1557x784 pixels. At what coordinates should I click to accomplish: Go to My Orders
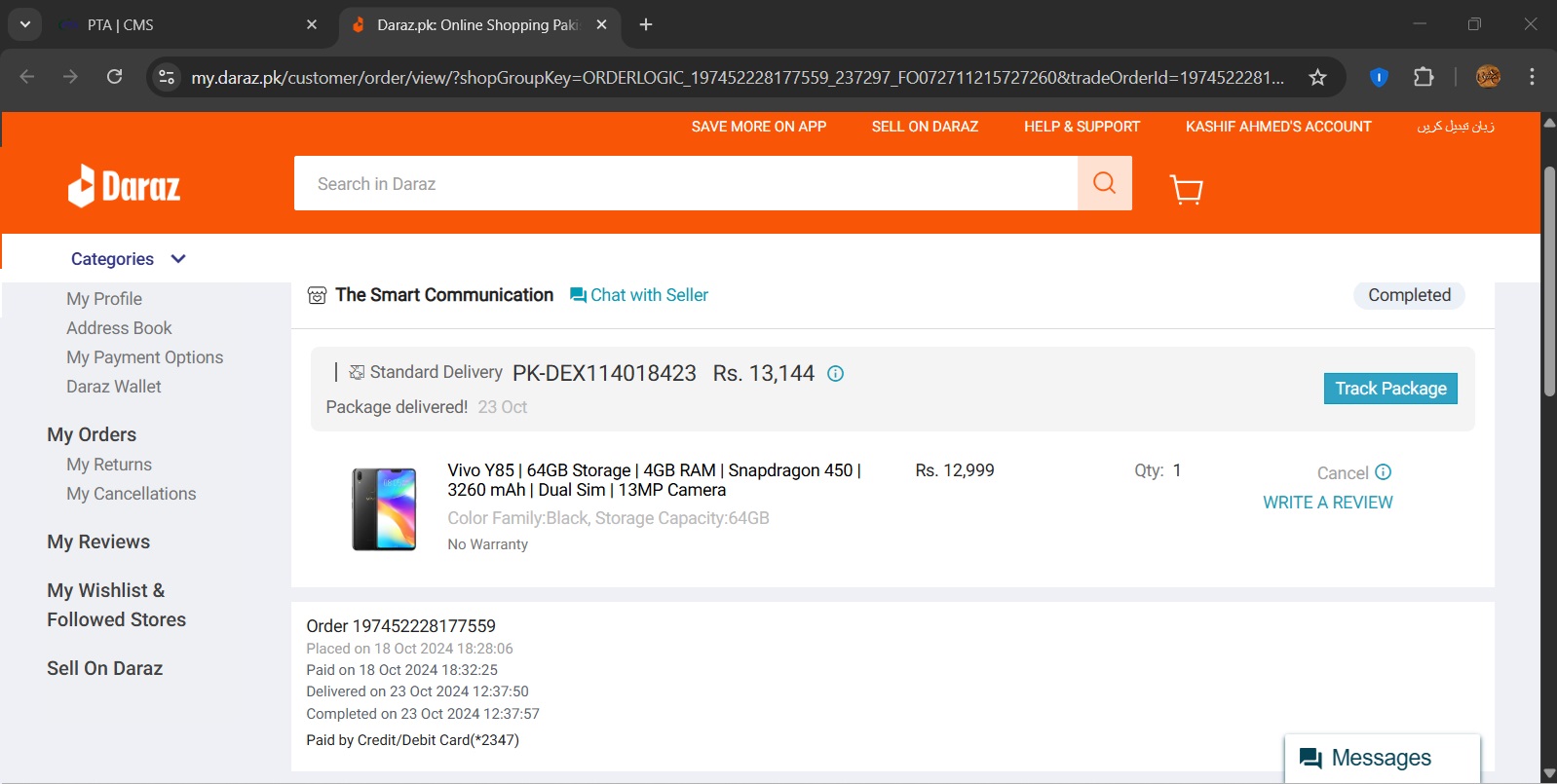pos(92,434)
